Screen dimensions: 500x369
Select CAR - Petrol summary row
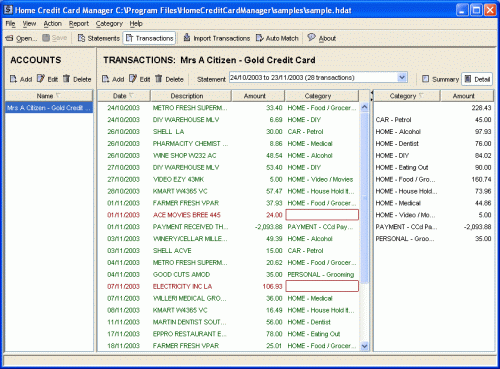click(433, 120)
